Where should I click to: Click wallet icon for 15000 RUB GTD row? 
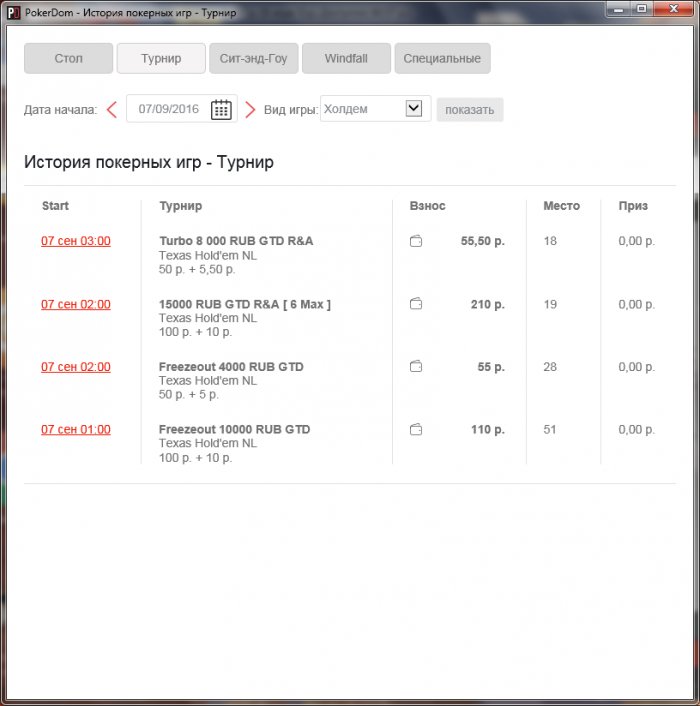click(x=416, y=304)
